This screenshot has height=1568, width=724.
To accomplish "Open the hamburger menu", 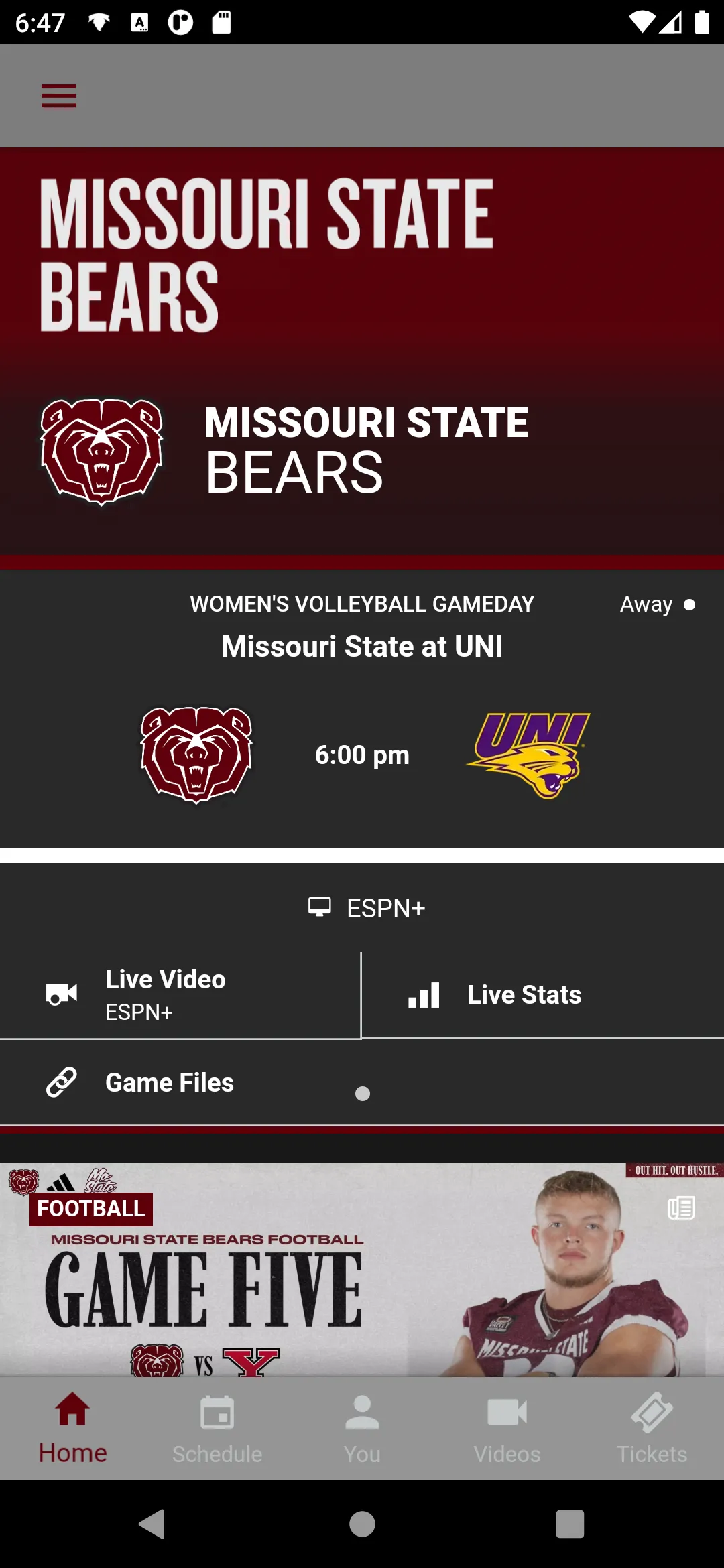I will point(59,96).
